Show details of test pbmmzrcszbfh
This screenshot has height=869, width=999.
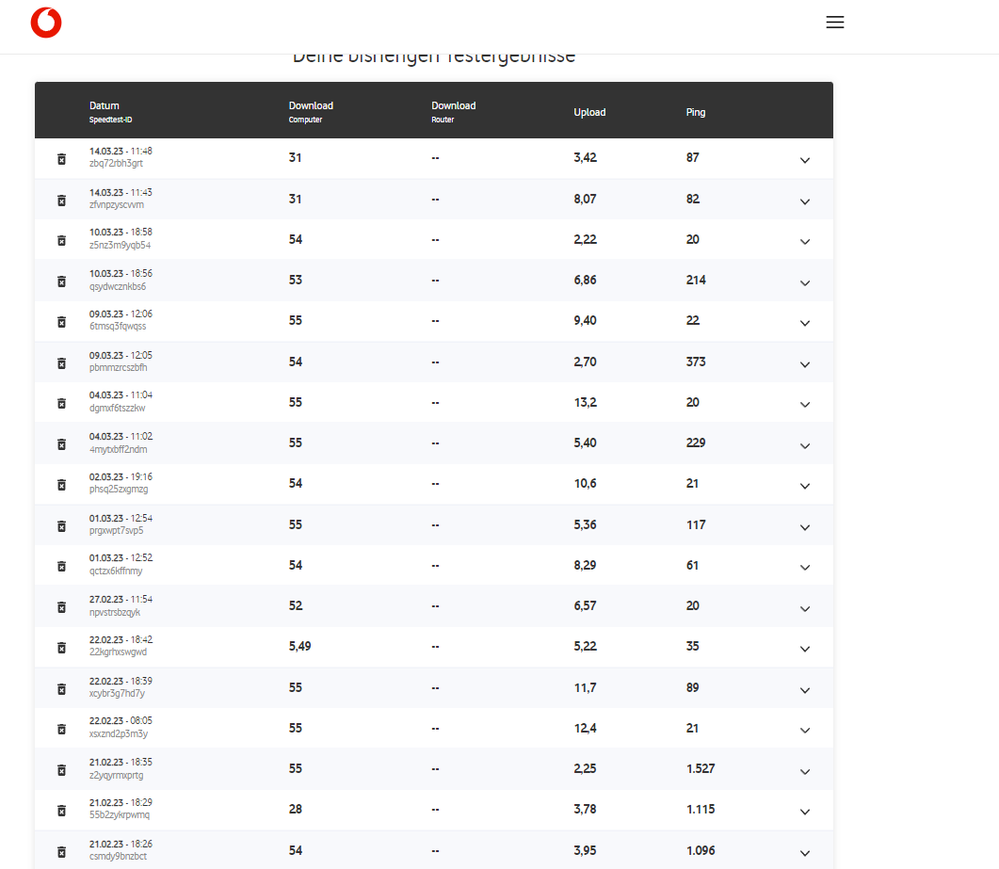[804, 364]
